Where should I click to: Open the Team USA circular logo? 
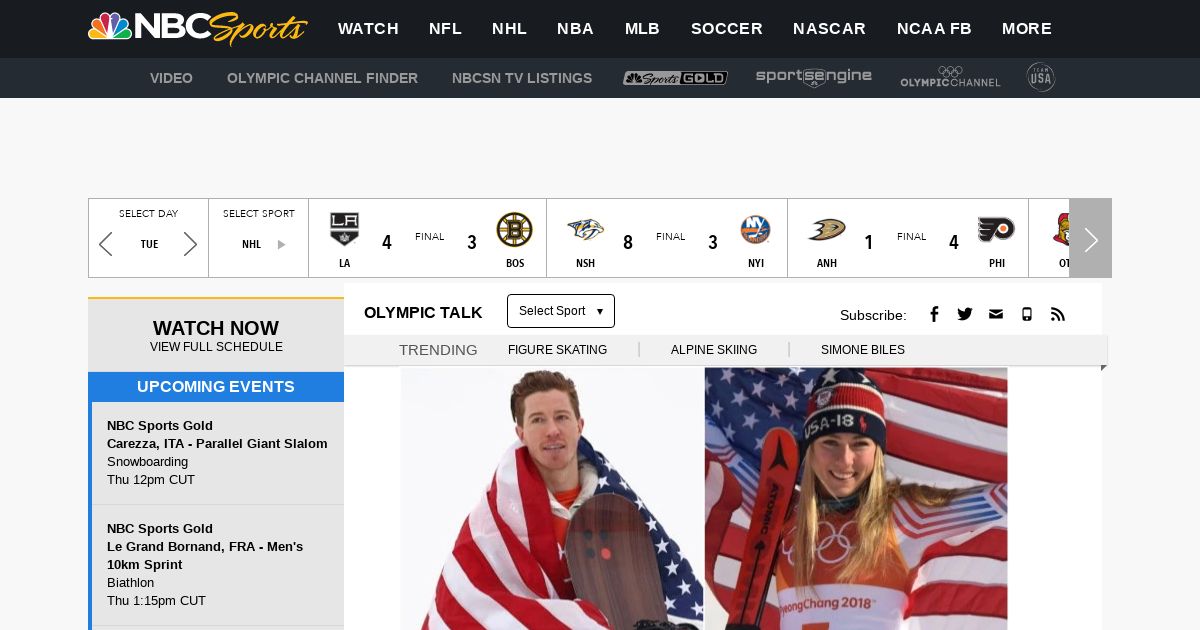(x=1041, y=77)
